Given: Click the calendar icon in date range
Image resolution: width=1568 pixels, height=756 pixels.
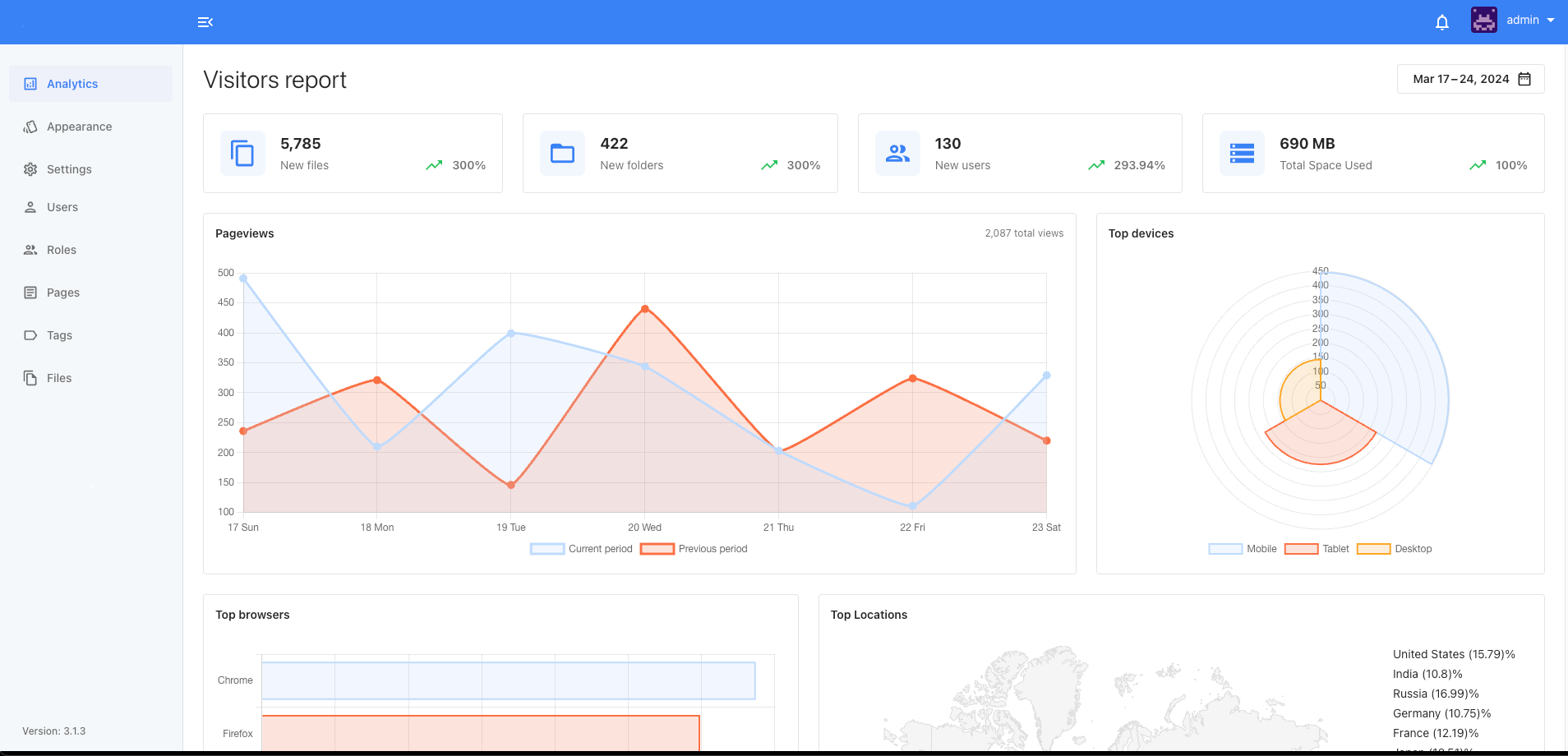Looking at the screenshot, I should pos(1524,79).
